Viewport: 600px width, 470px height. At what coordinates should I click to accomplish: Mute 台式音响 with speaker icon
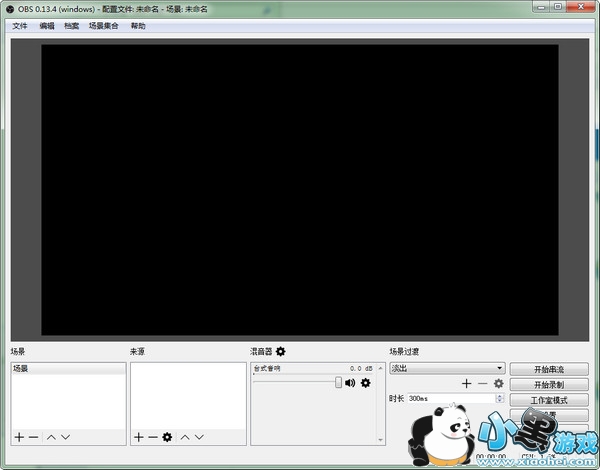350,383
